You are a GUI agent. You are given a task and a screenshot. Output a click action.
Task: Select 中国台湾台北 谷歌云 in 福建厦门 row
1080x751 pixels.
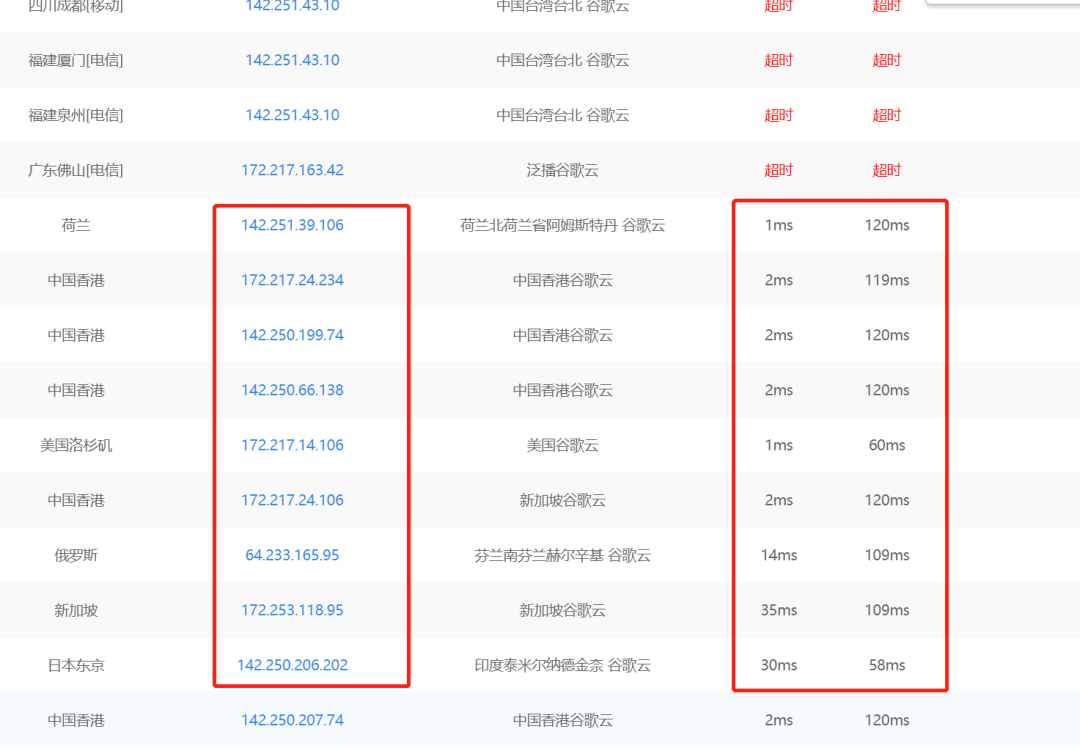click(563, 61)
